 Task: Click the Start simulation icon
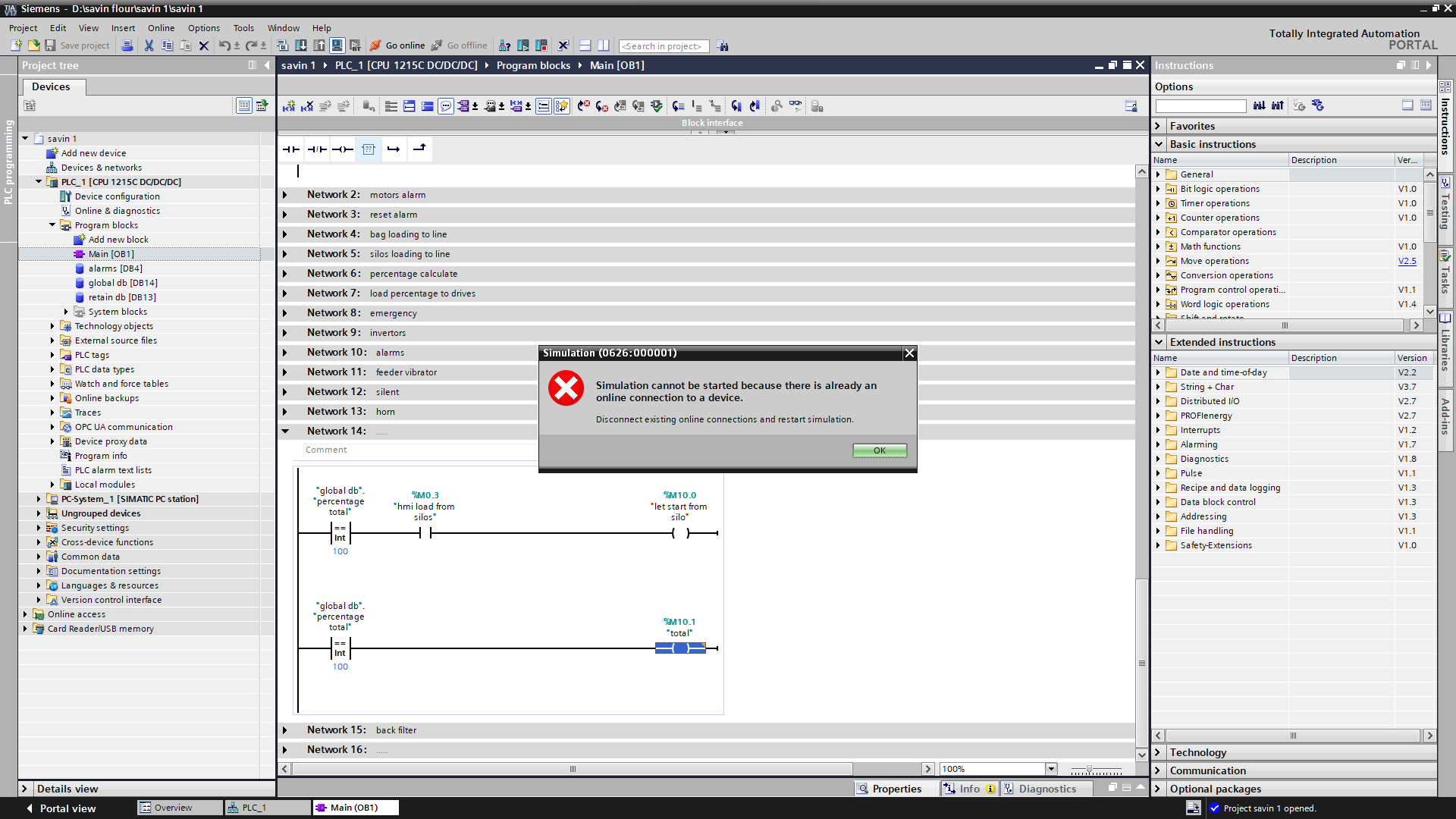(337, 45)
